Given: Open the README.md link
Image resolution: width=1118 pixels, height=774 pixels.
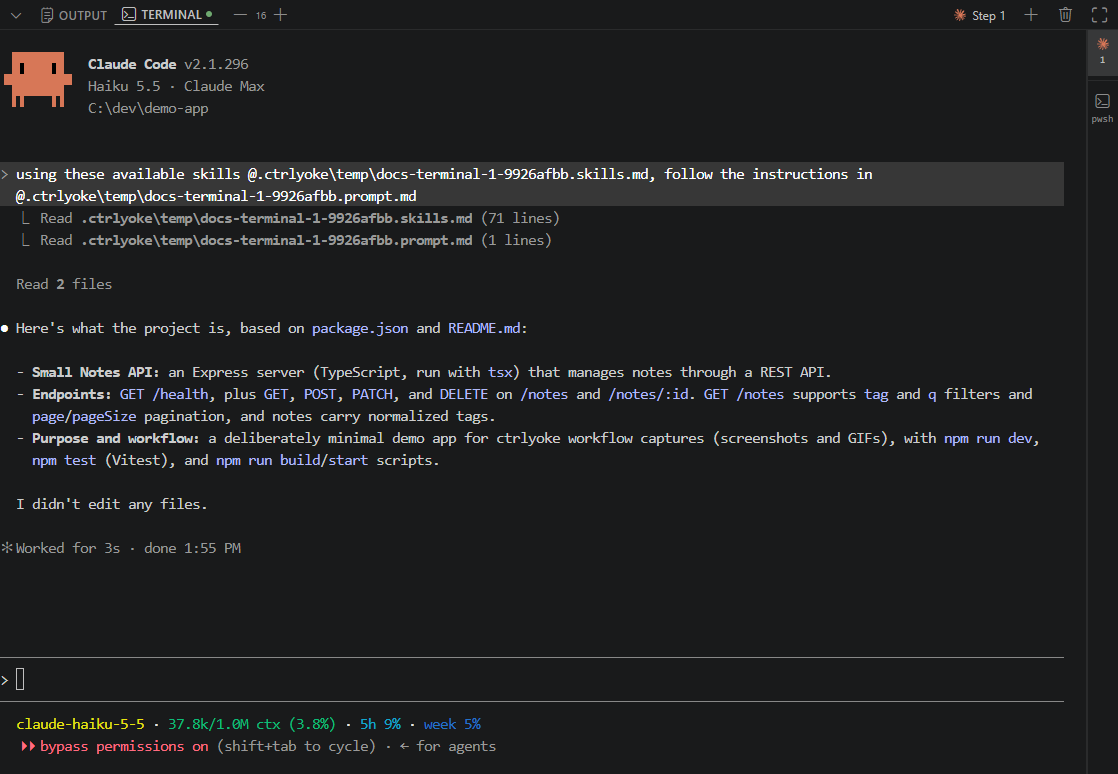Looking at the screenshot, I should point(485,329).
